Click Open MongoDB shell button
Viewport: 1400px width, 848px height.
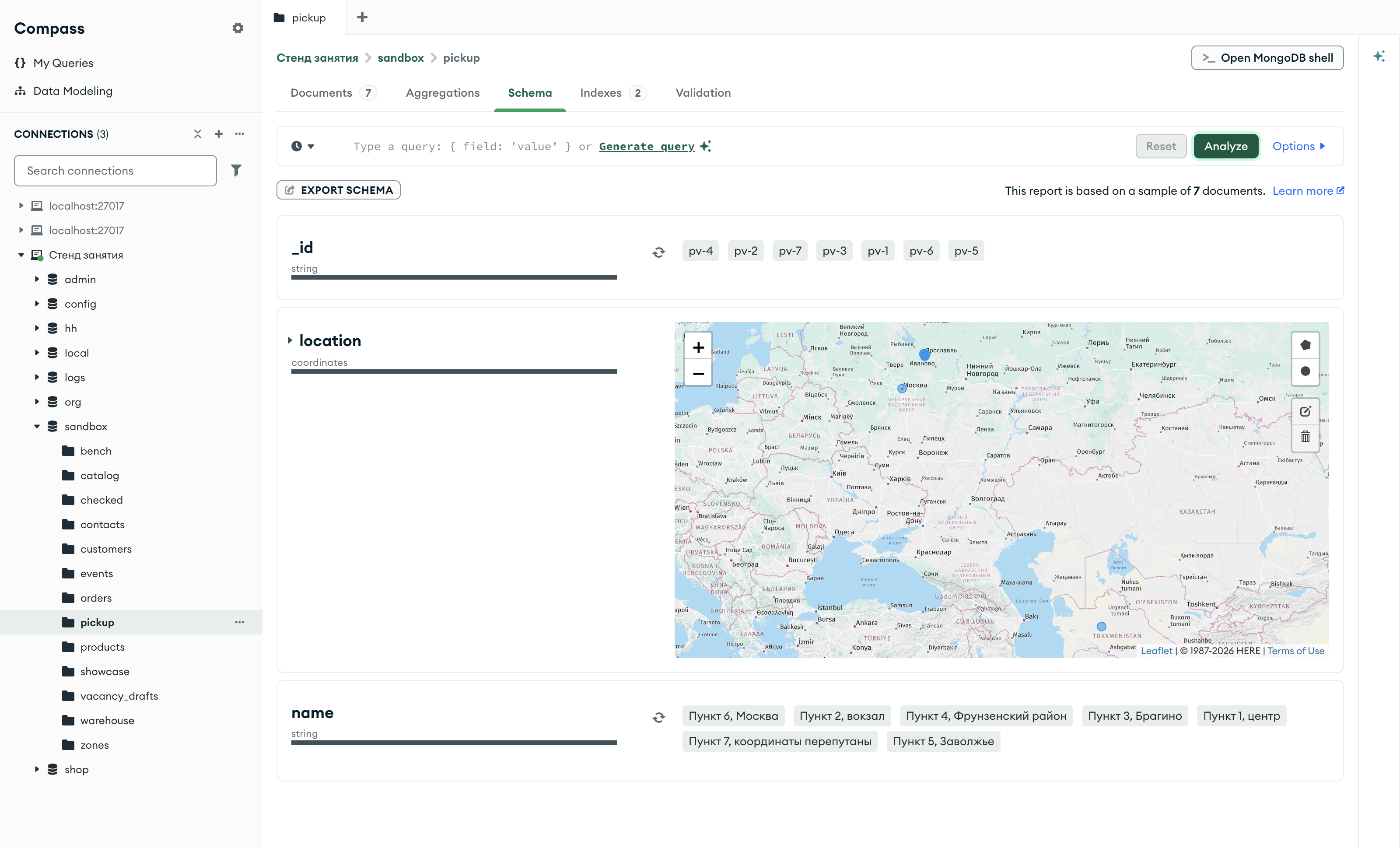(x=1267, y=57)
